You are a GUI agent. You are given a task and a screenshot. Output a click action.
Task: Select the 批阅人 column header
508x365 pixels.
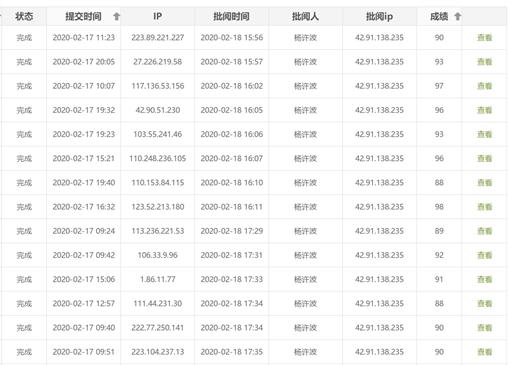coord(305,16)
